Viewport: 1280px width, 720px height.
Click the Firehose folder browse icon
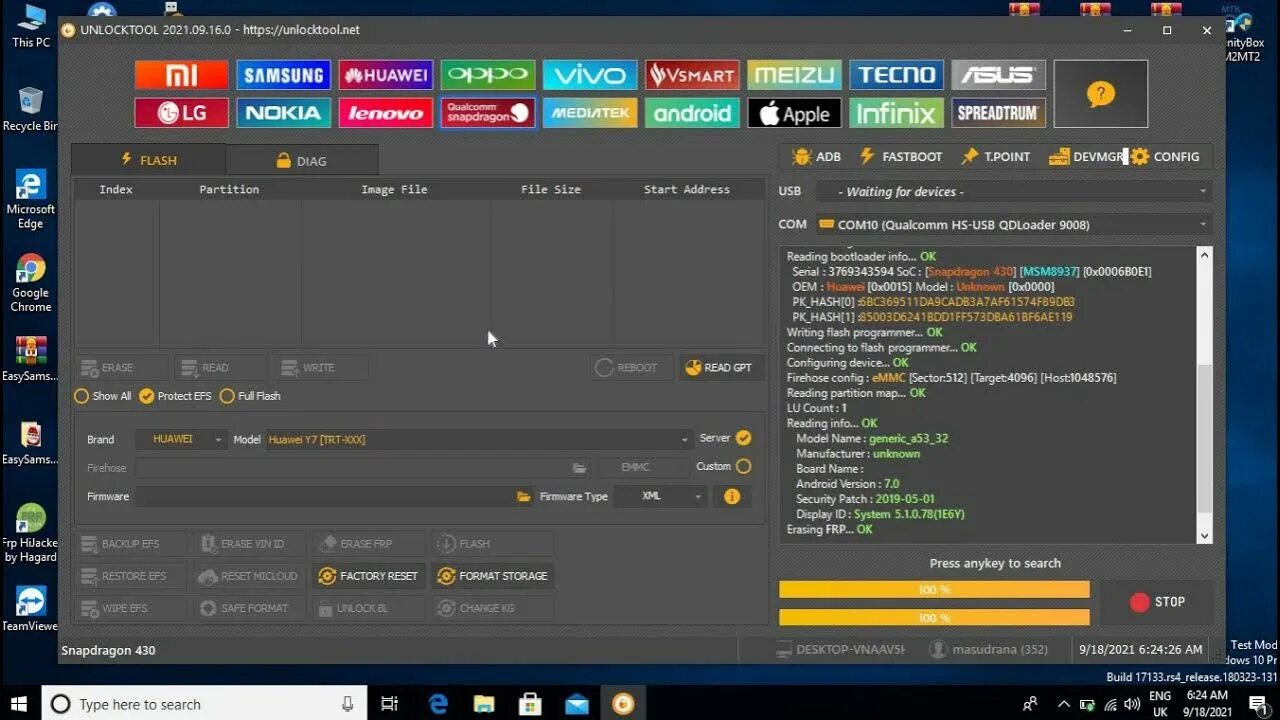coord(579,468)
